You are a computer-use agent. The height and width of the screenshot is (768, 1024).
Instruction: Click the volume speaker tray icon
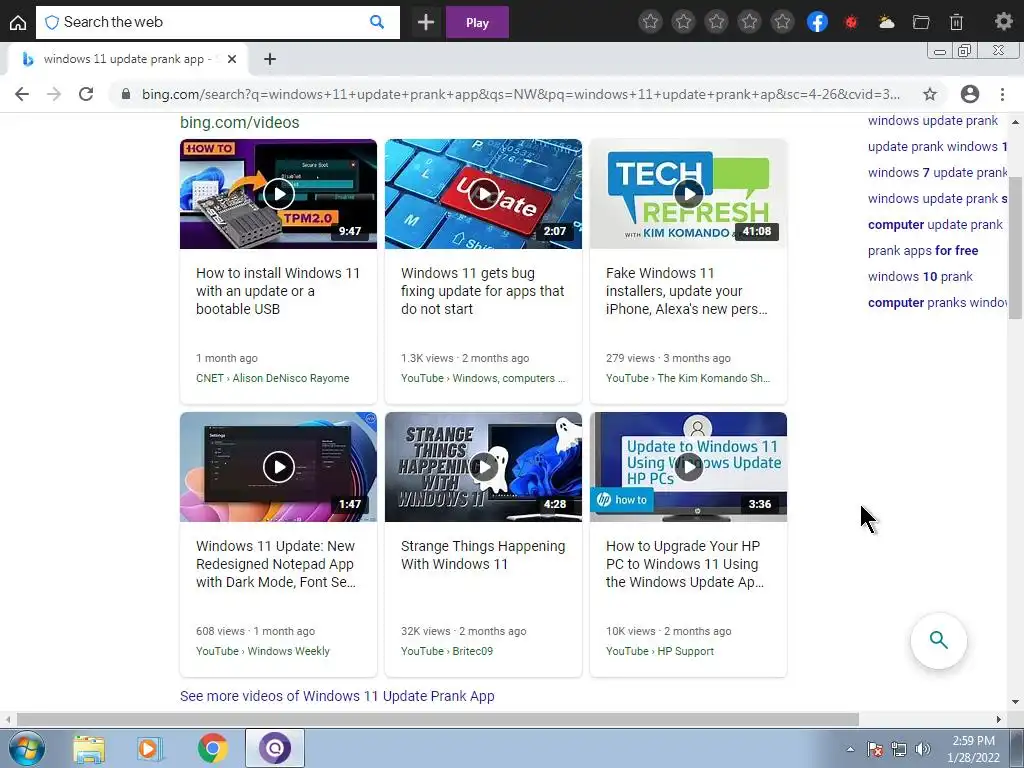pyautogui.click(x=922, y=749)
